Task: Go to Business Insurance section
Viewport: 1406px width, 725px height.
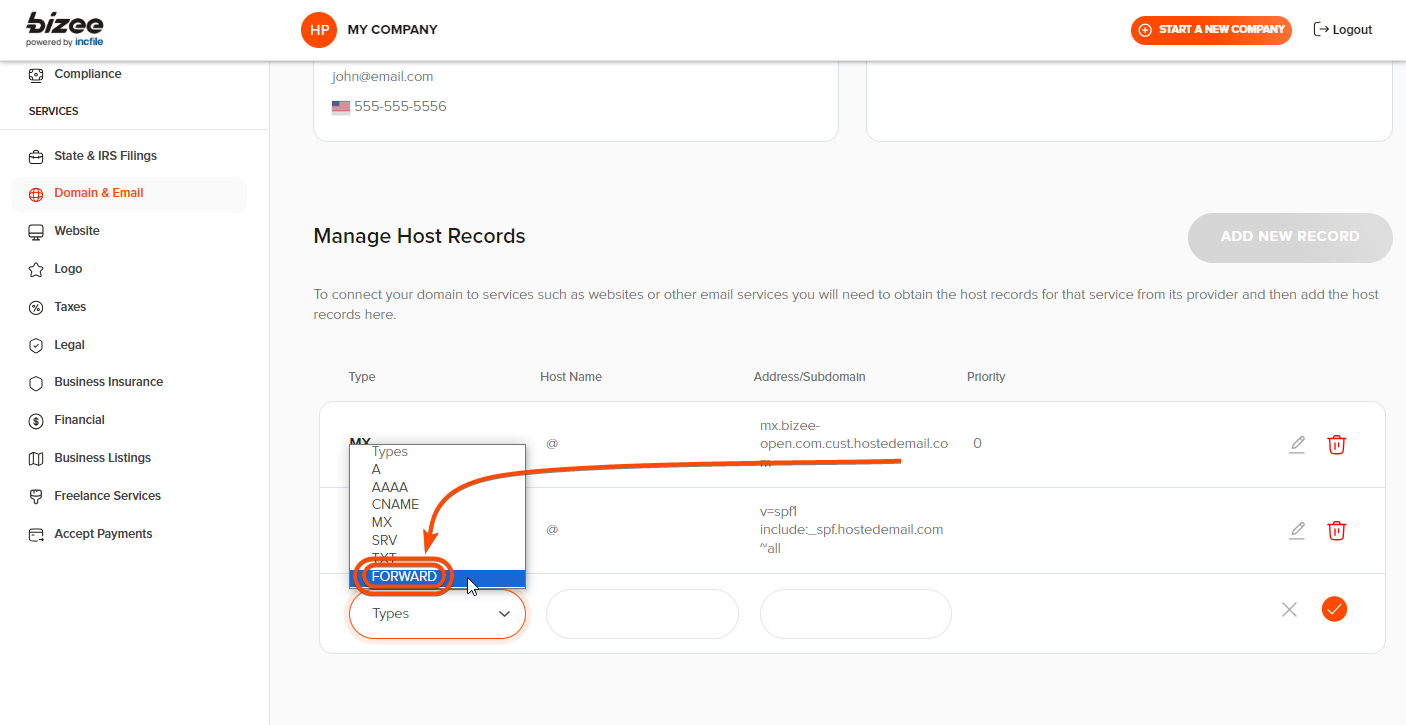Action: [108, 382]
